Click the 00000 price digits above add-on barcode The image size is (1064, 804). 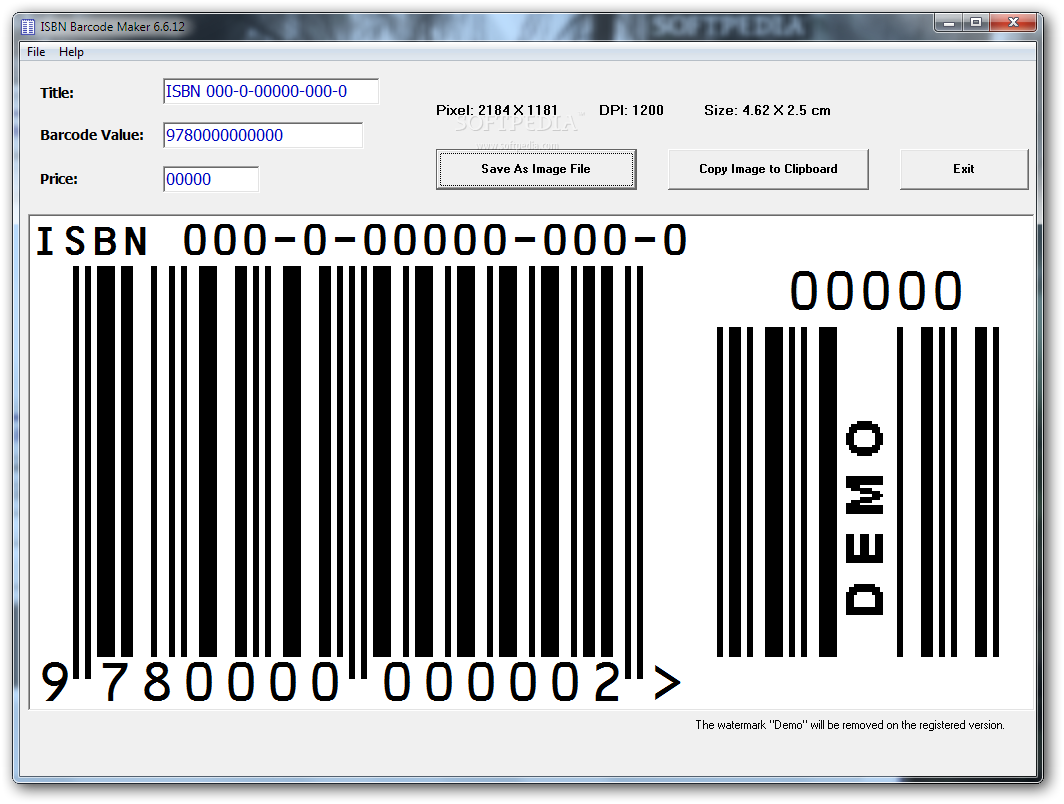tap(876, 291)
